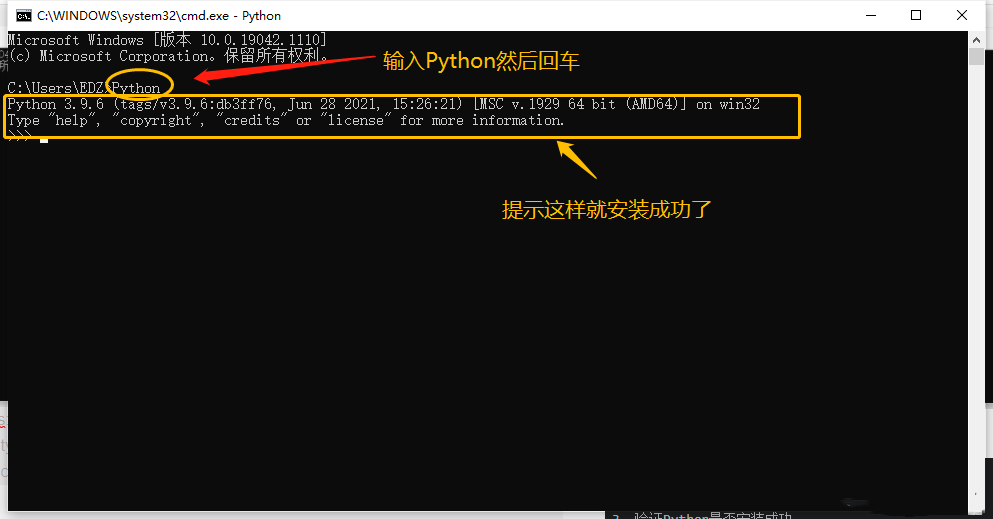
Task: Close the cmd.exe Python window
Action: pos(961,15)
